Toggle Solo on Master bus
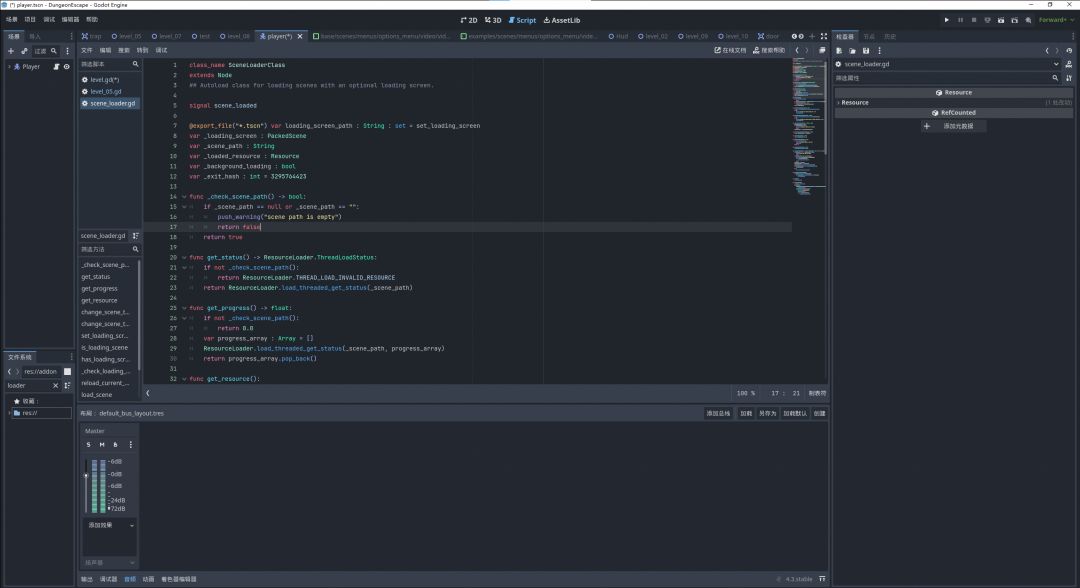This screenshot has height=588, width=1080. 88,445
